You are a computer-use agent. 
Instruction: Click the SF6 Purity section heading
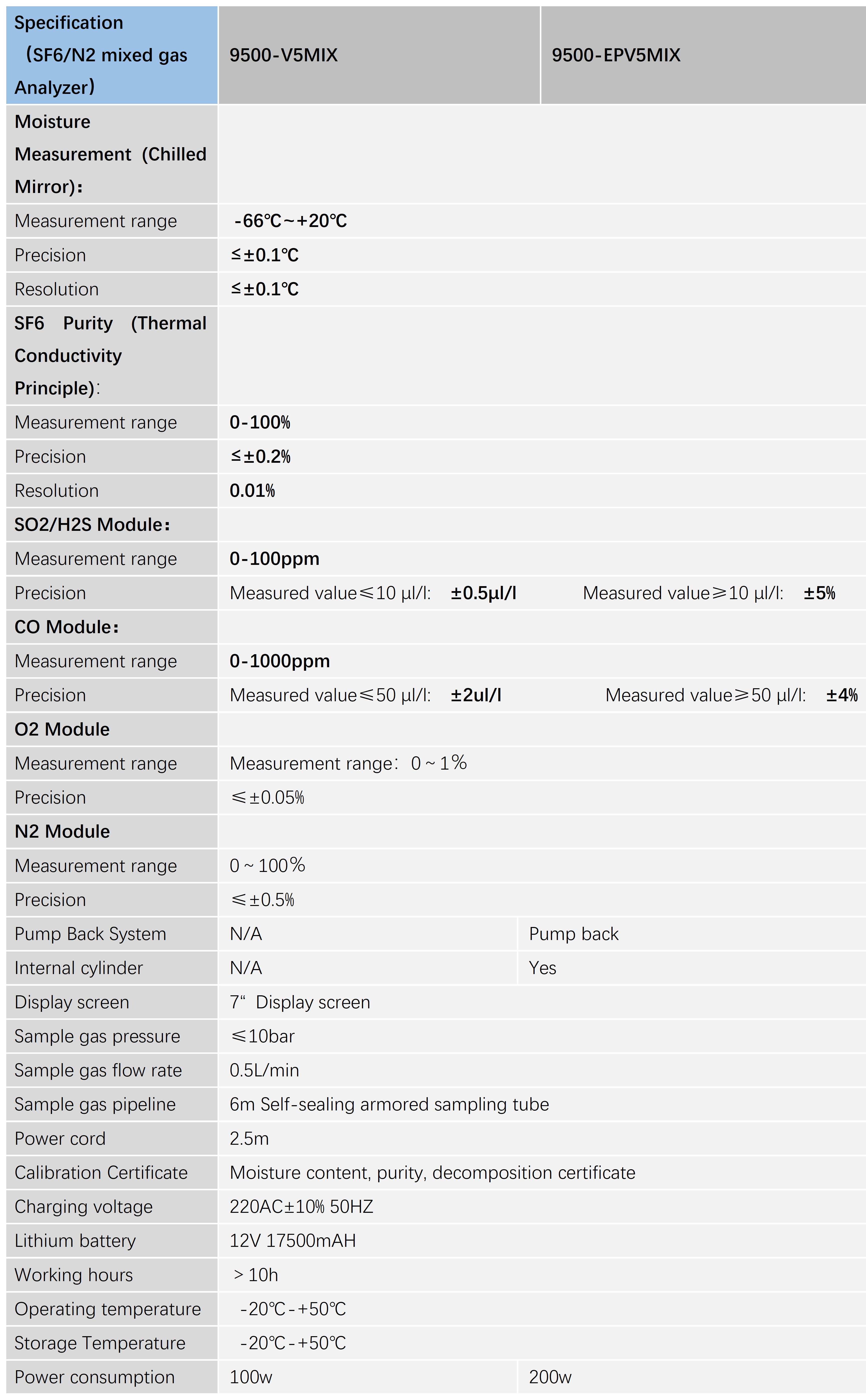110,356
